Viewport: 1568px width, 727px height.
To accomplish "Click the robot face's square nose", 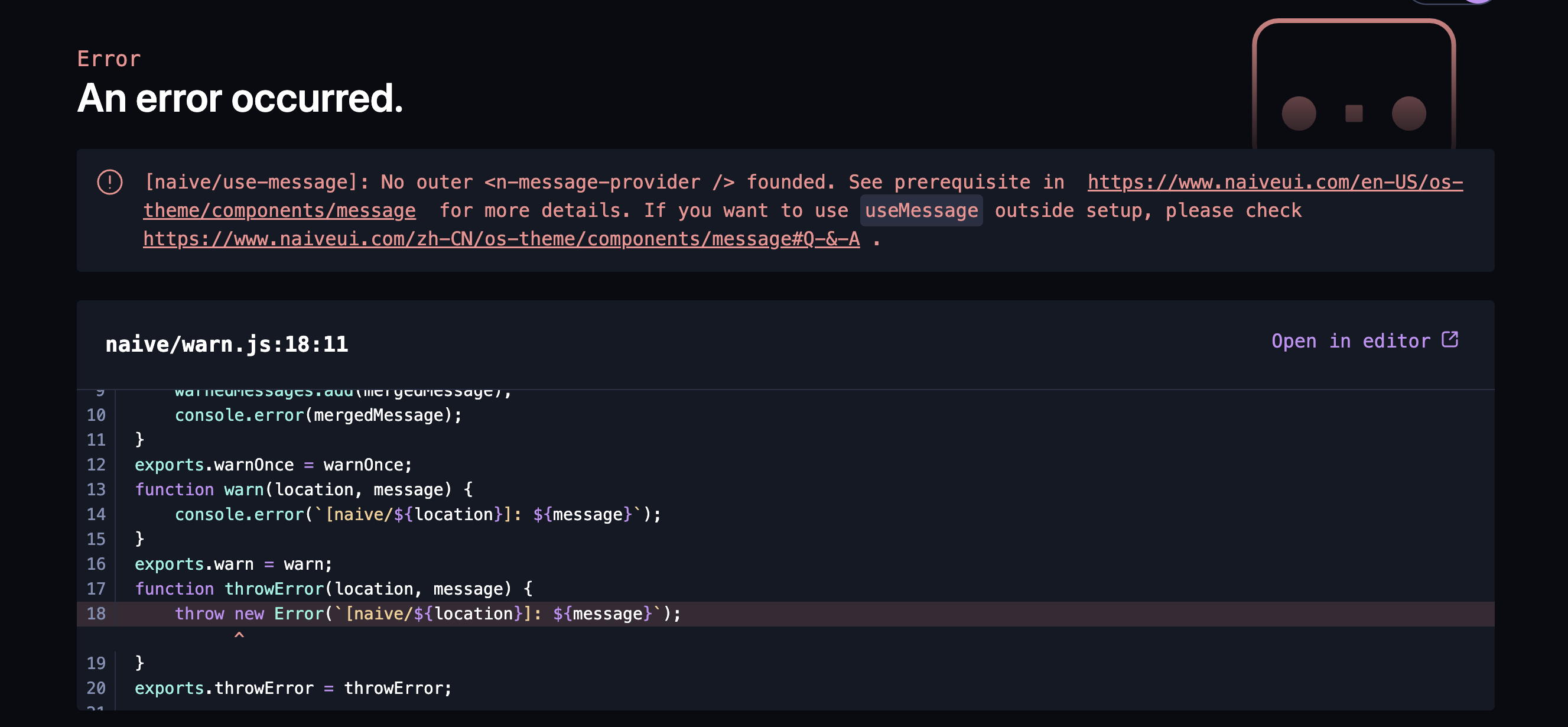I will pos(1354,113).
